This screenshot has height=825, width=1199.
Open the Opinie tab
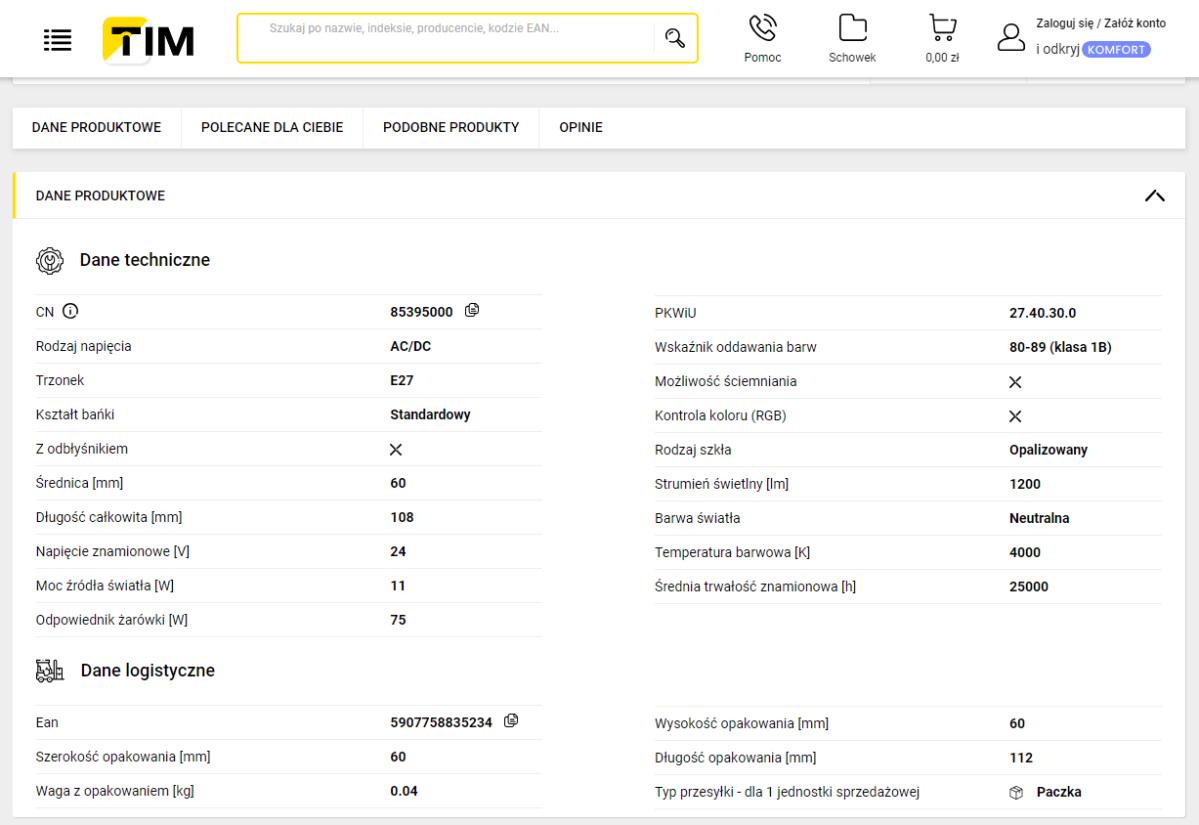pos(580,128)
